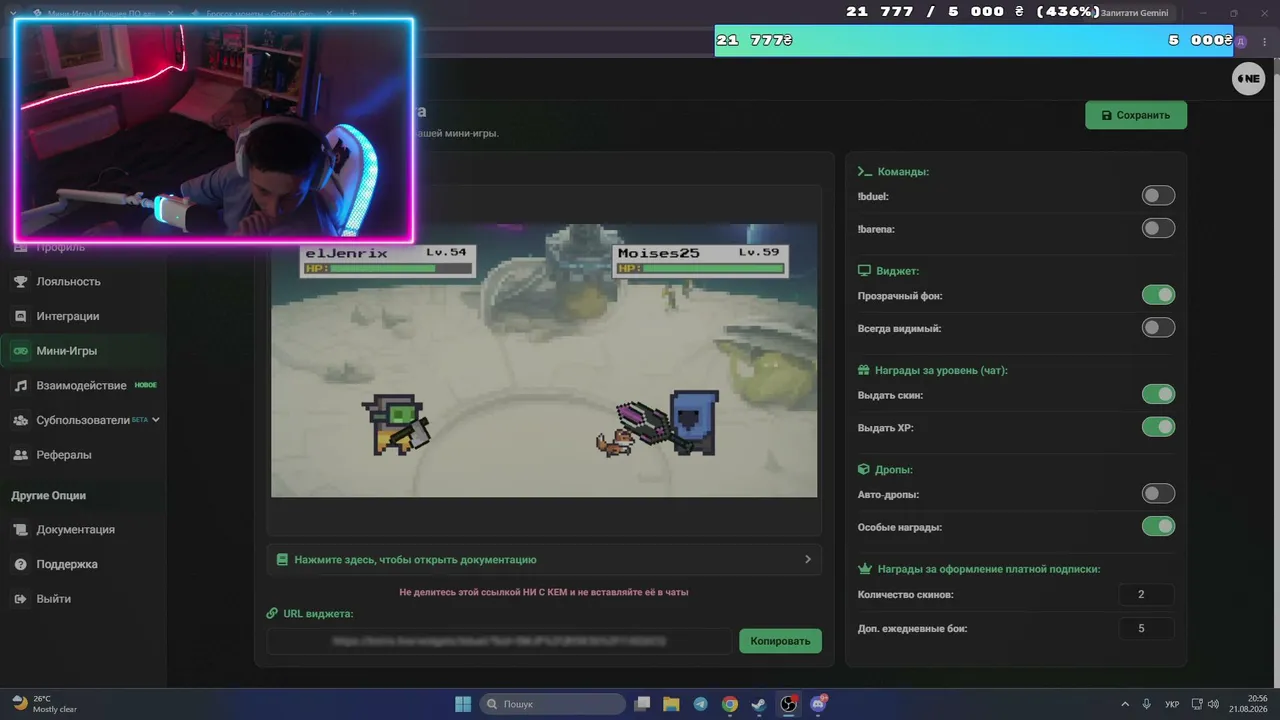The image size is (1280, 720).
Task: Show hidden system tray icons
Action: pyautogui.click(x=1125, y=704)
